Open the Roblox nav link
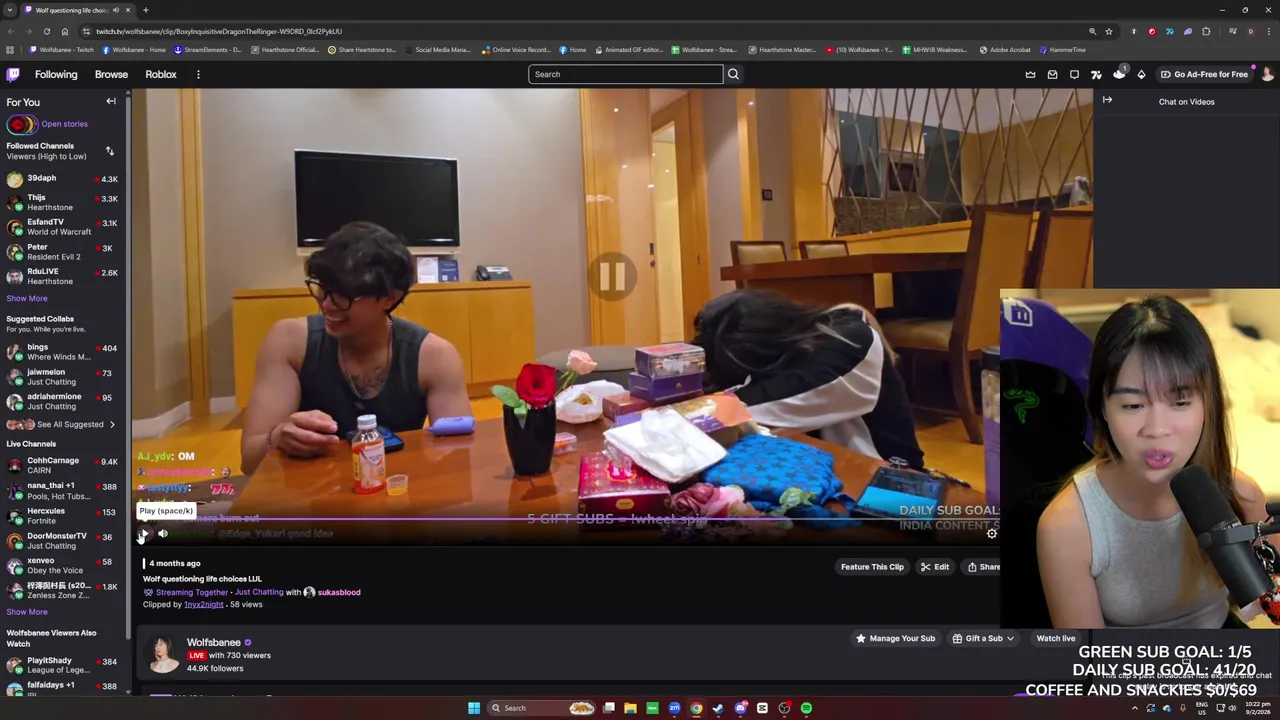1280x720 pixels. [x=161, y=74]
